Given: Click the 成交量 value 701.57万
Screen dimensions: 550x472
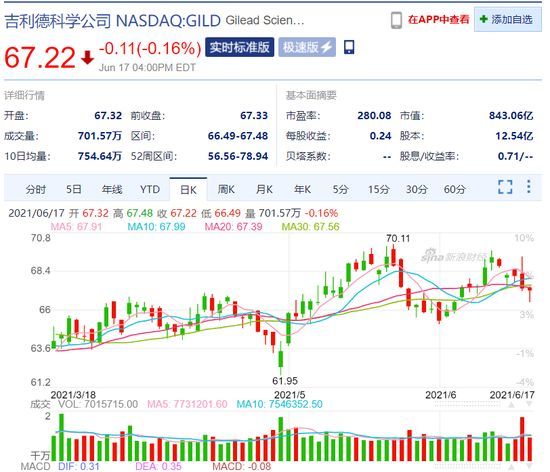Looking at the screenshot, I should pyautogui.click(x=100, y=136).
